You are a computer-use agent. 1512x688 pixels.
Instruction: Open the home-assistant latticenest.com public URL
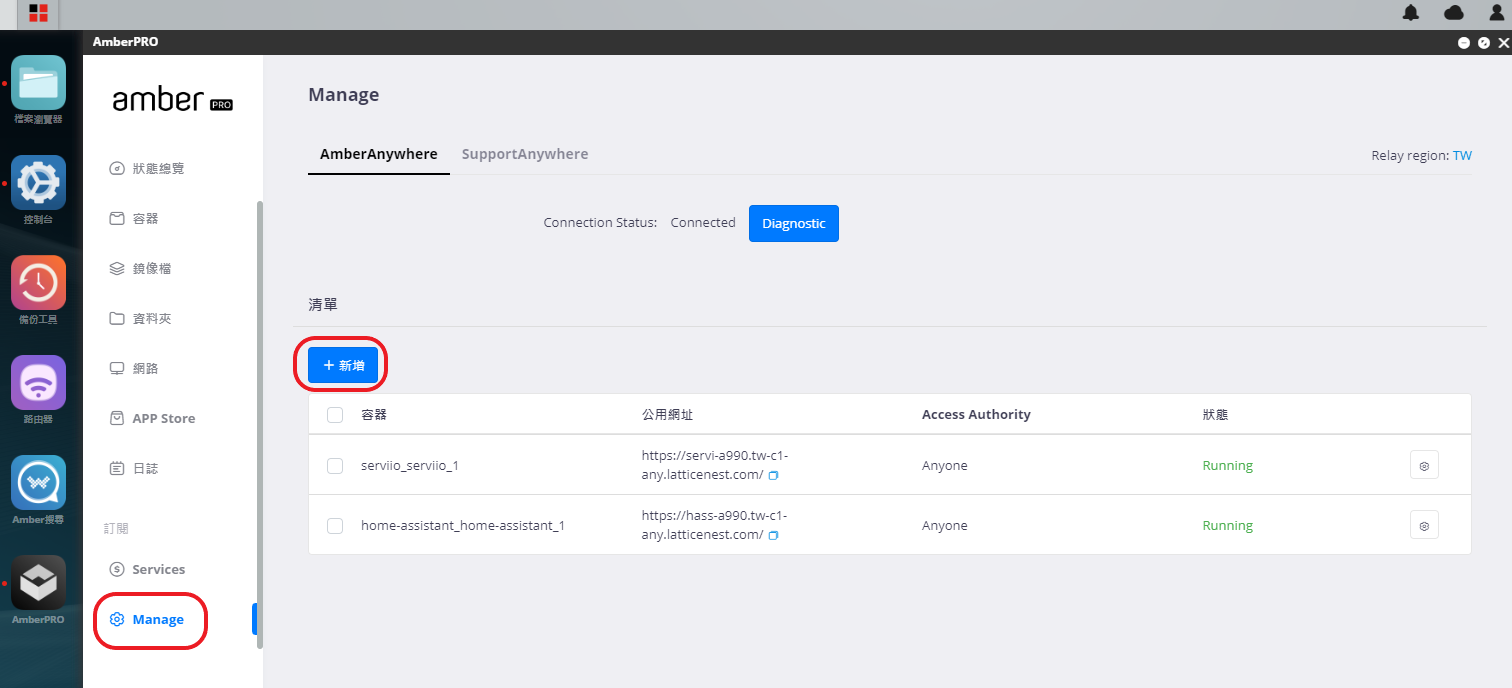coord(714,525)
